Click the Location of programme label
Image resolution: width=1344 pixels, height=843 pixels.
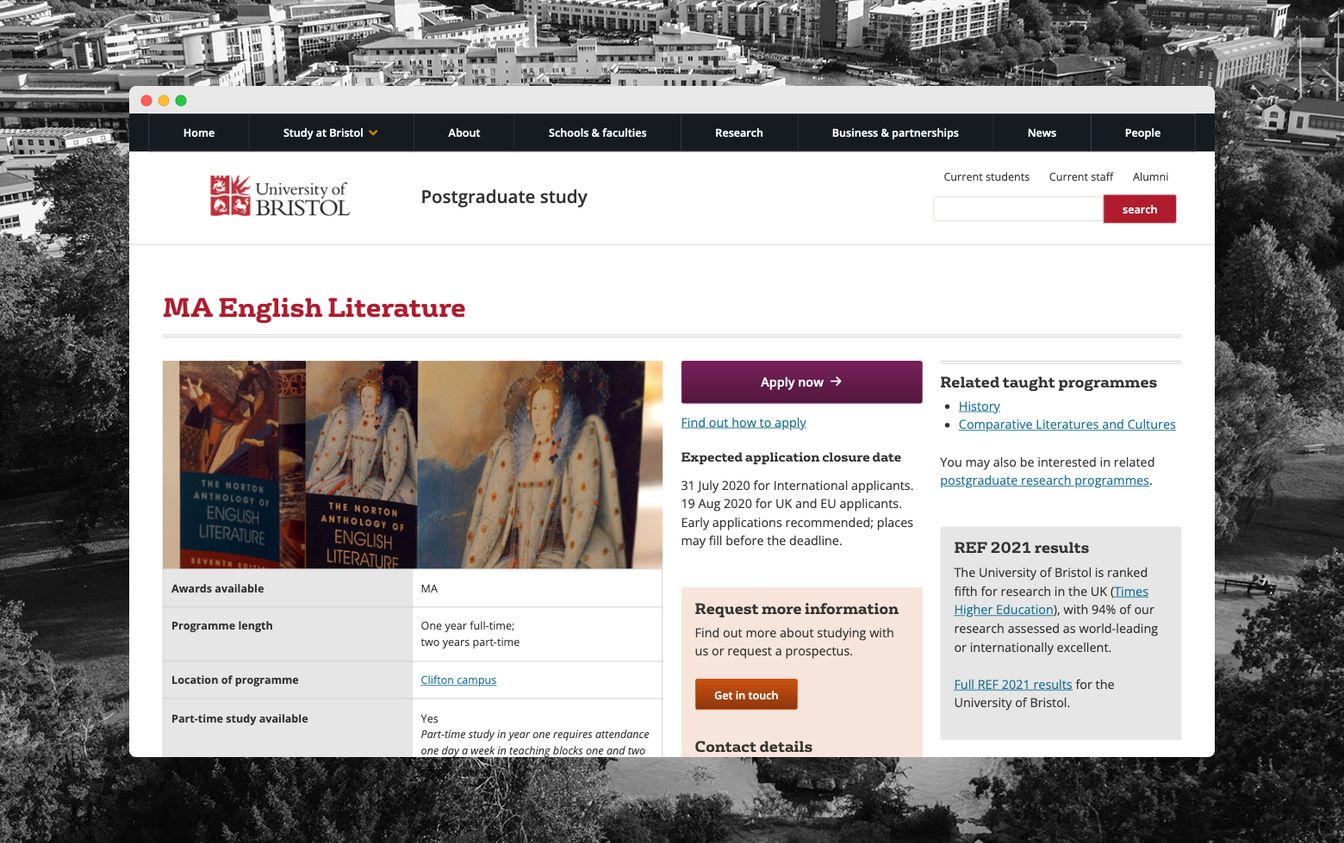pyautogui.click(x=235, y=680)
